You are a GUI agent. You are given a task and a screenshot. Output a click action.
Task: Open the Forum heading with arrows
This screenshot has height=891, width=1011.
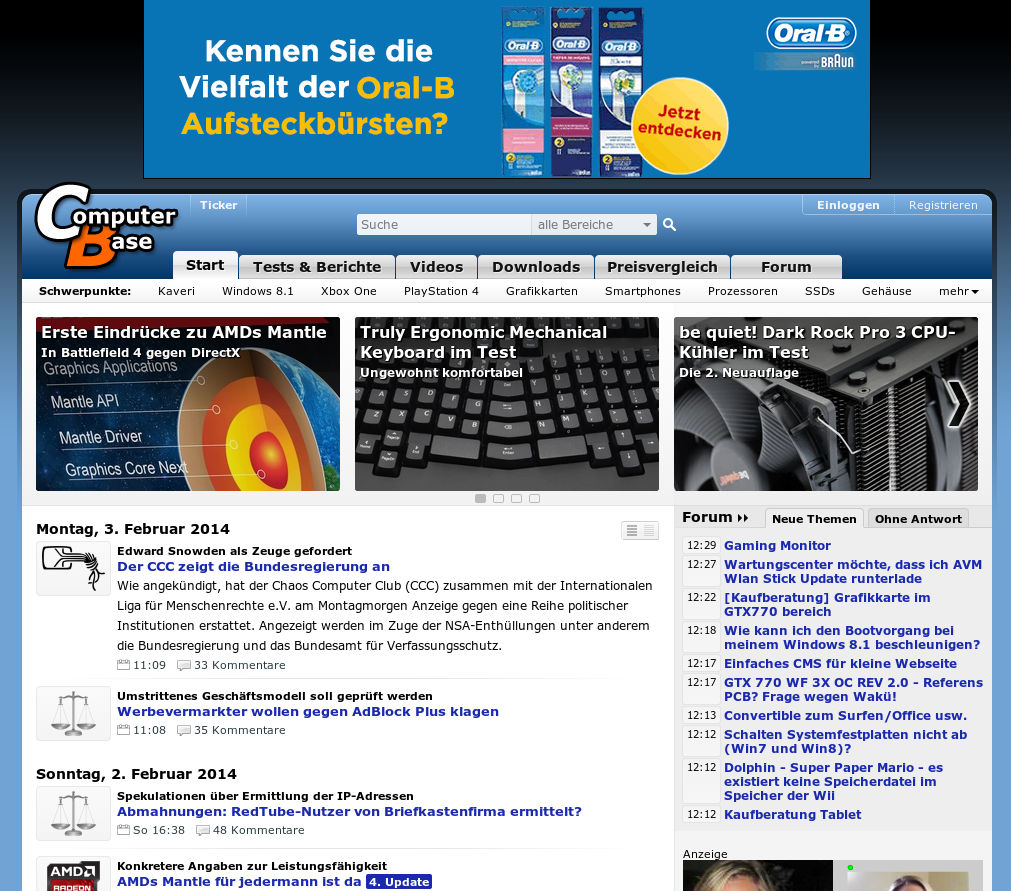[715, 517]
